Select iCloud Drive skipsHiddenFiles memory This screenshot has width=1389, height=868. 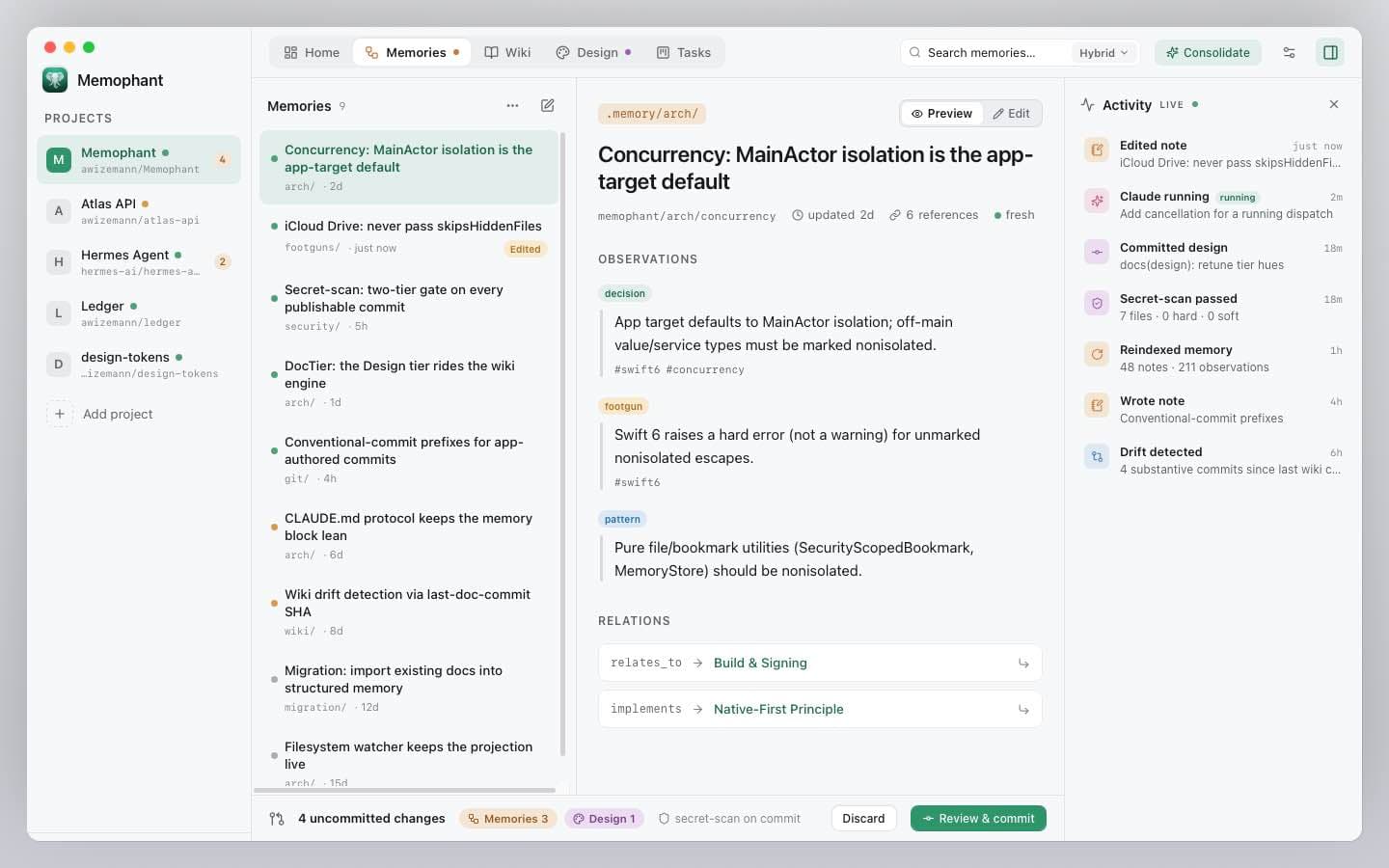409,236
